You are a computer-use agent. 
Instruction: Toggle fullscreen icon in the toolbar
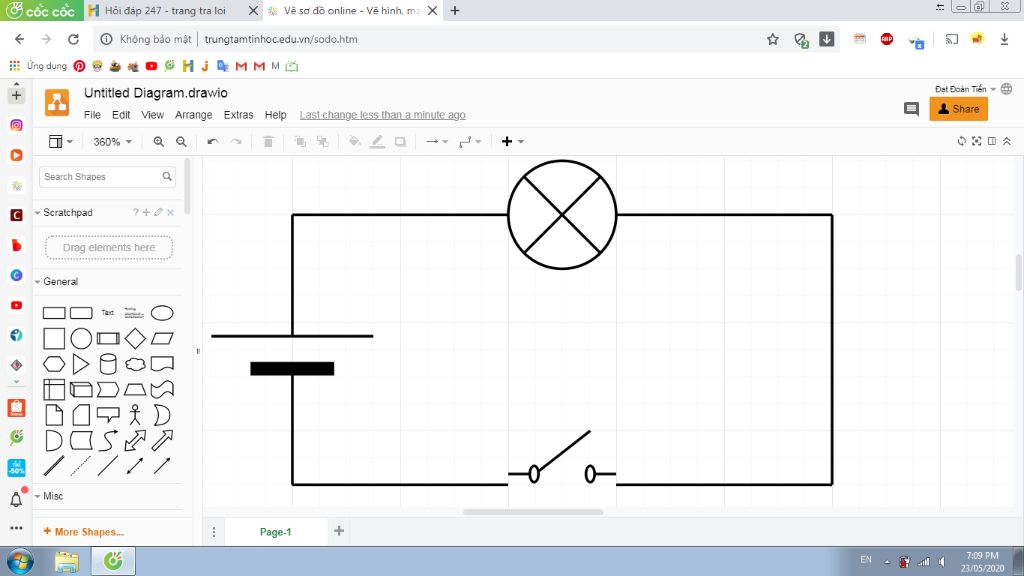click(x=976, y=141)
